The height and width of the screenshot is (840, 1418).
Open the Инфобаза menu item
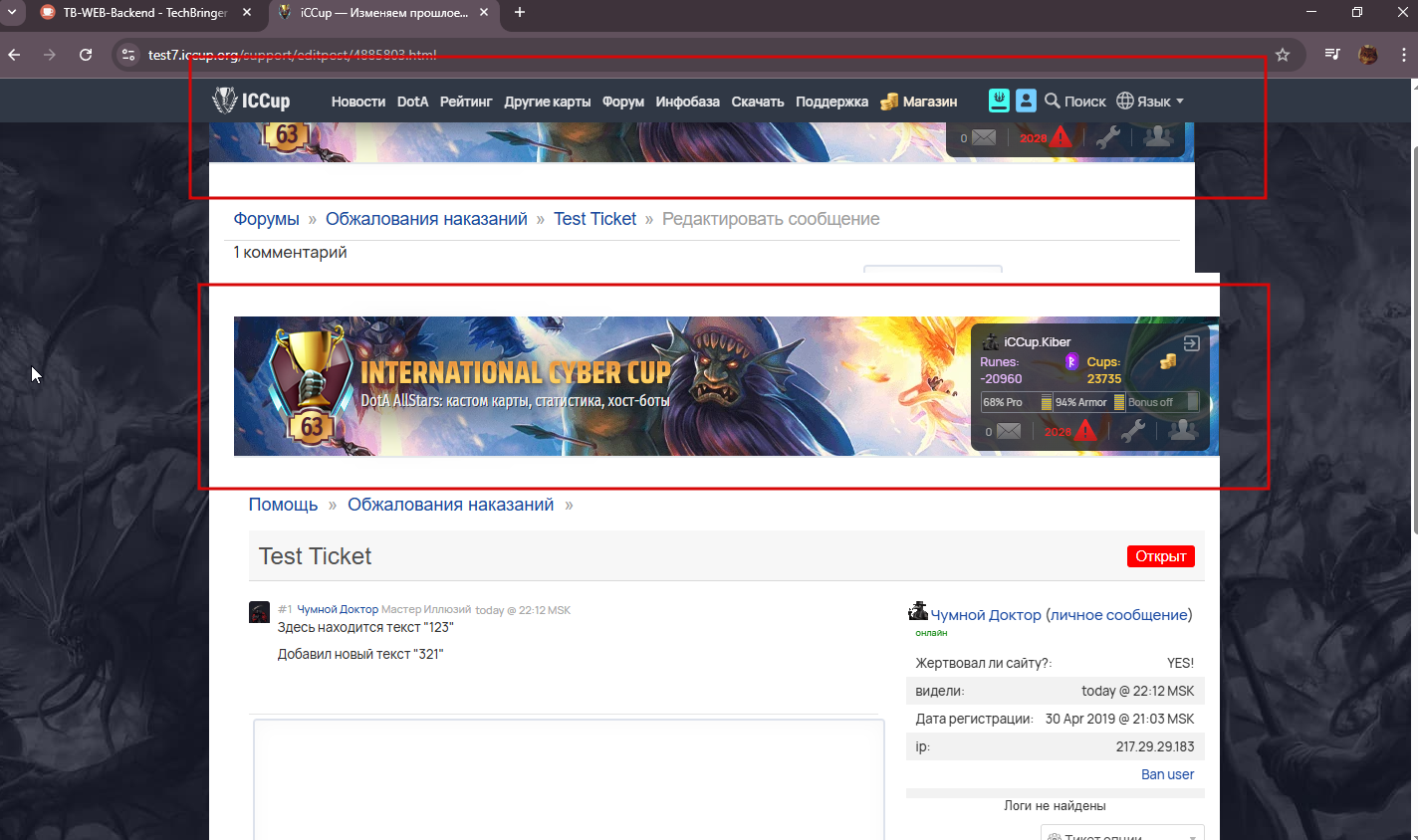[x=687, y=102]
